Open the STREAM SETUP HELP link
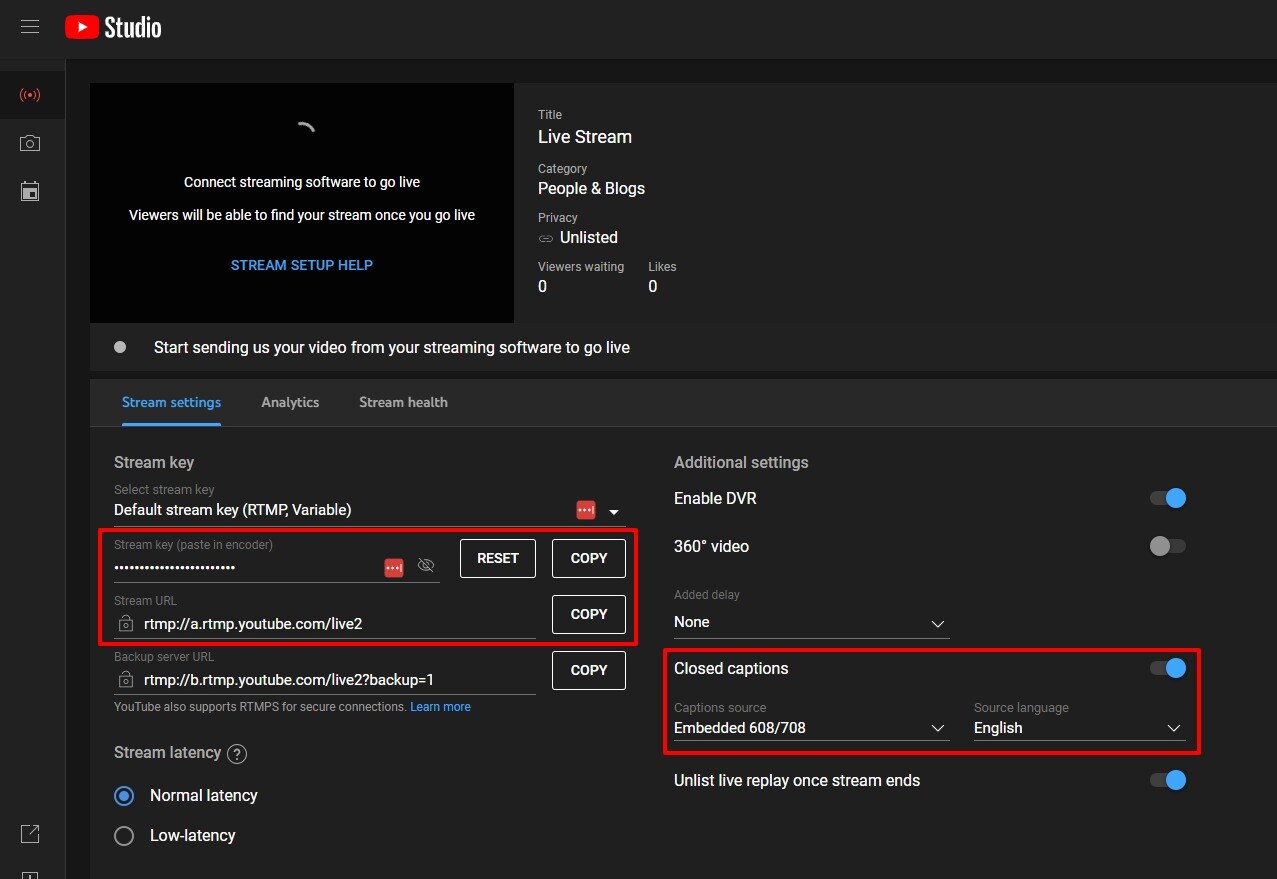Screen dimensions: 1277x879 302,265
